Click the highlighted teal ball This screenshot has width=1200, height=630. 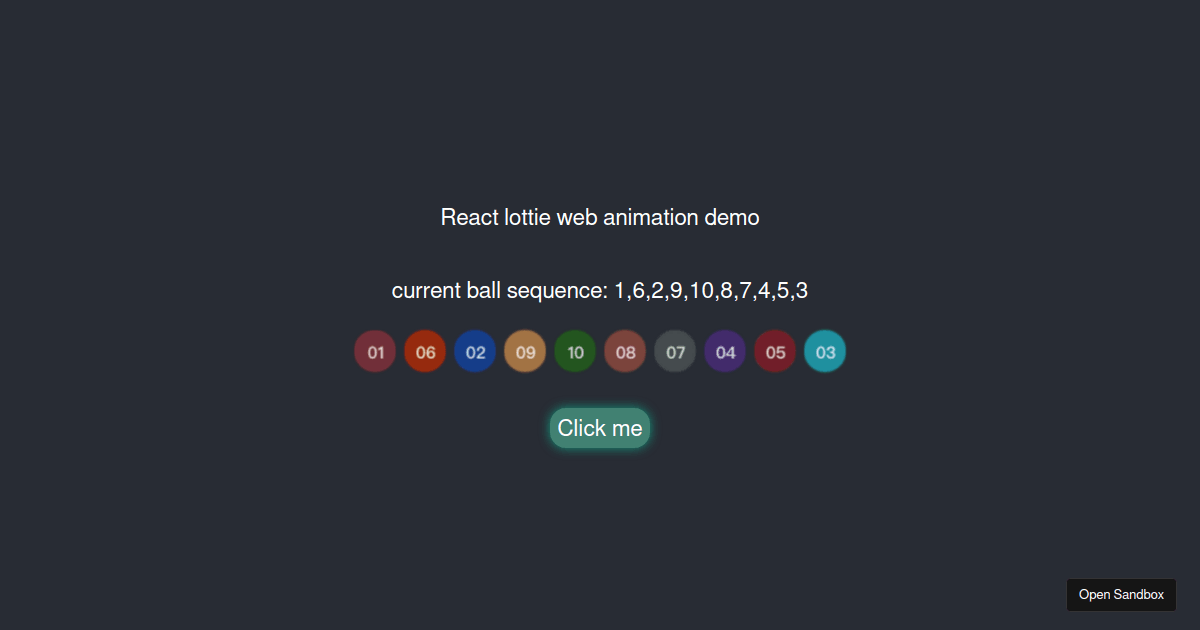tap(825, 351)
